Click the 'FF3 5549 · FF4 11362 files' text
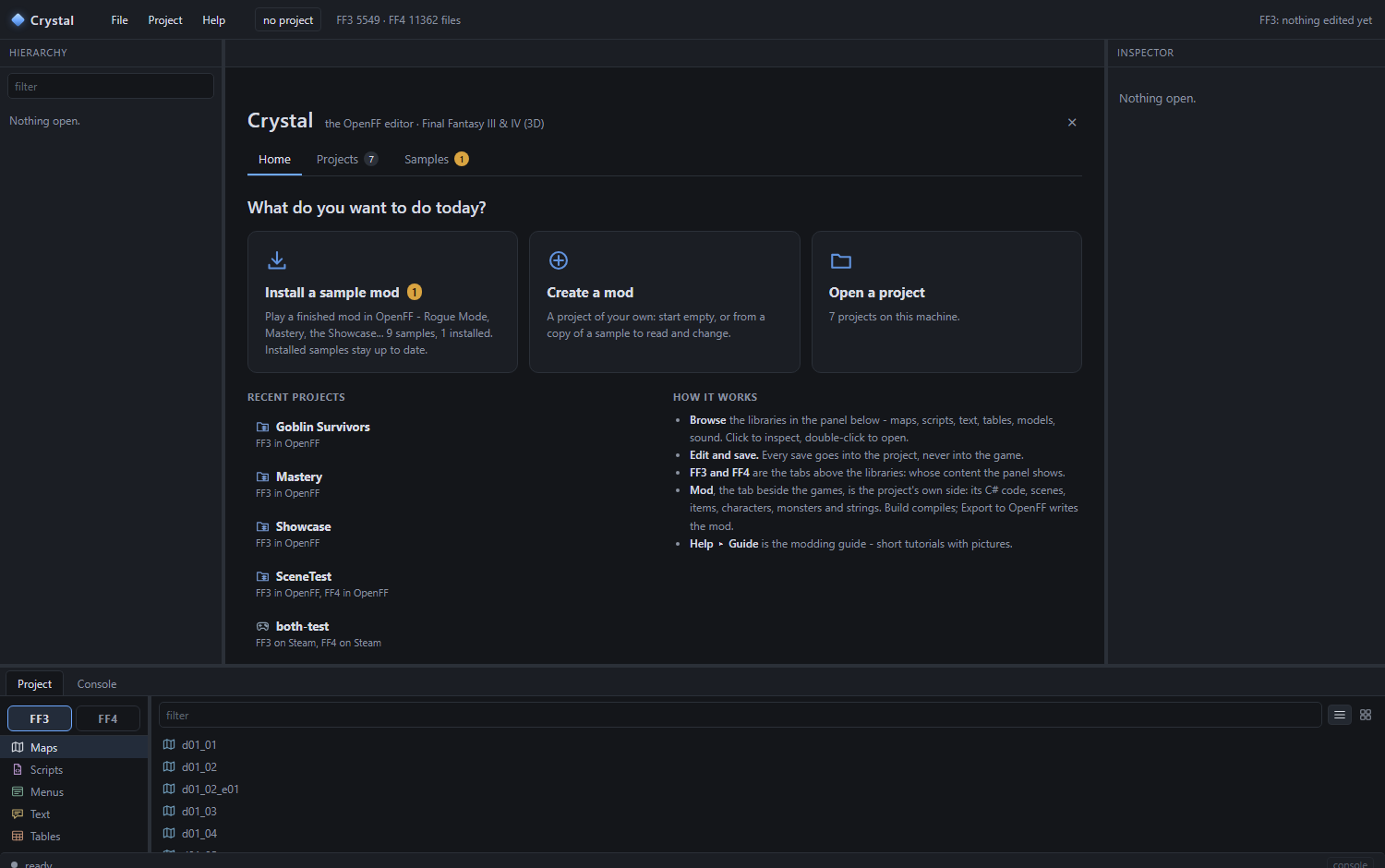Image resolution: width=1385 pixels, height=868 pixels. point(399,20)
